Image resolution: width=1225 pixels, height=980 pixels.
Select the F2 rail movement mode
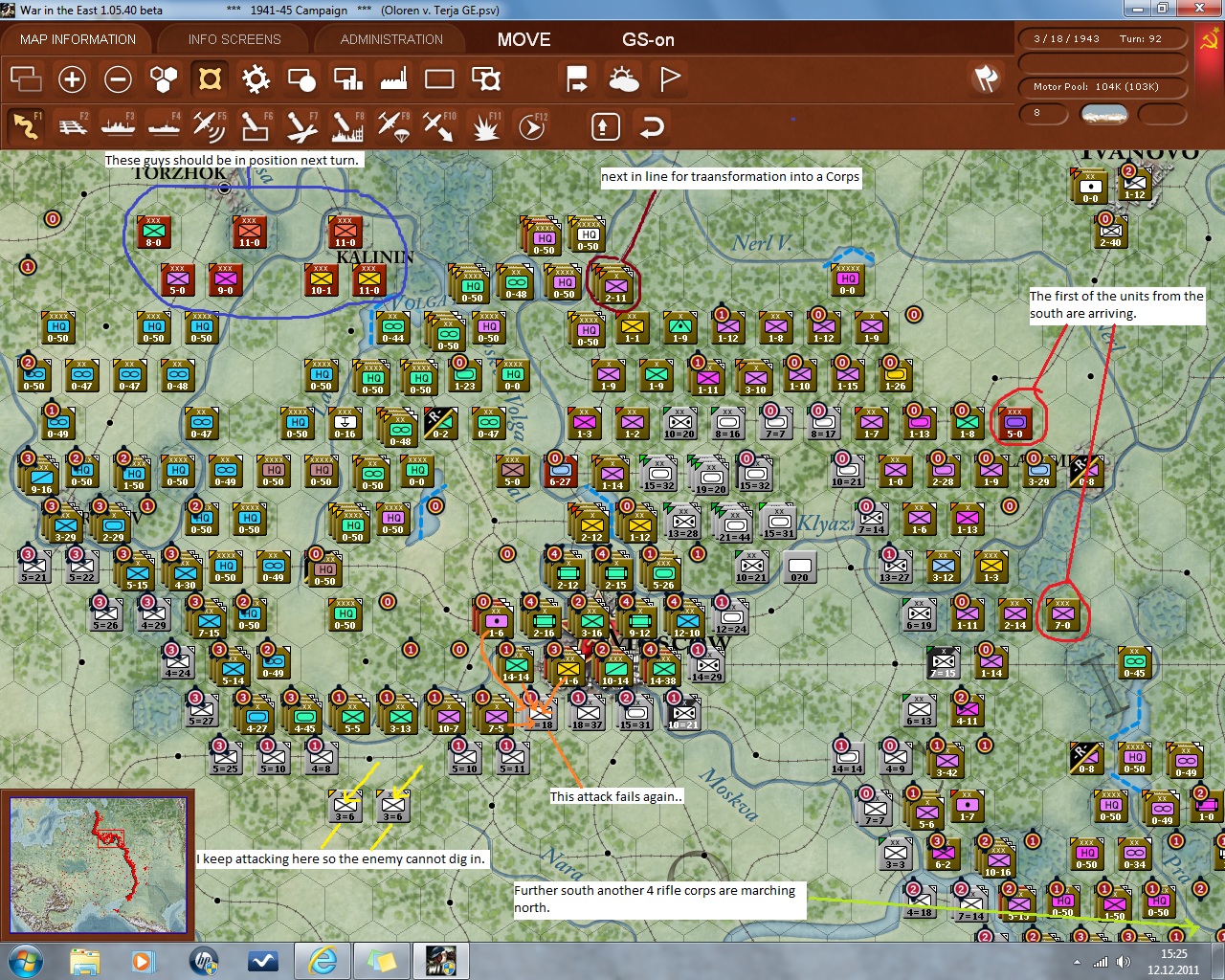72,125
